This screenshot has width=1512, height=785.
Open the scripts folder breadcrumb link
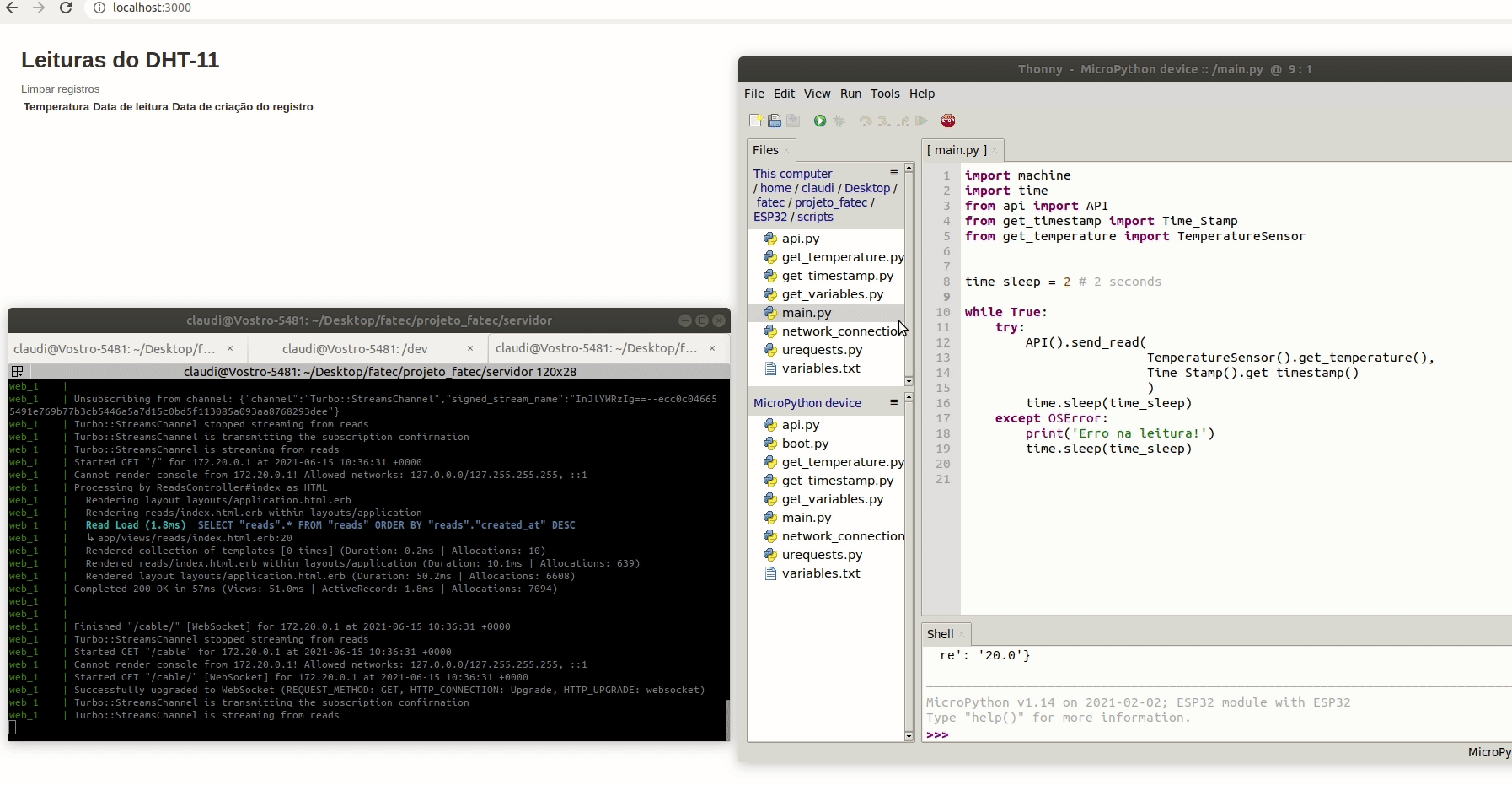(x=815, y=217)
